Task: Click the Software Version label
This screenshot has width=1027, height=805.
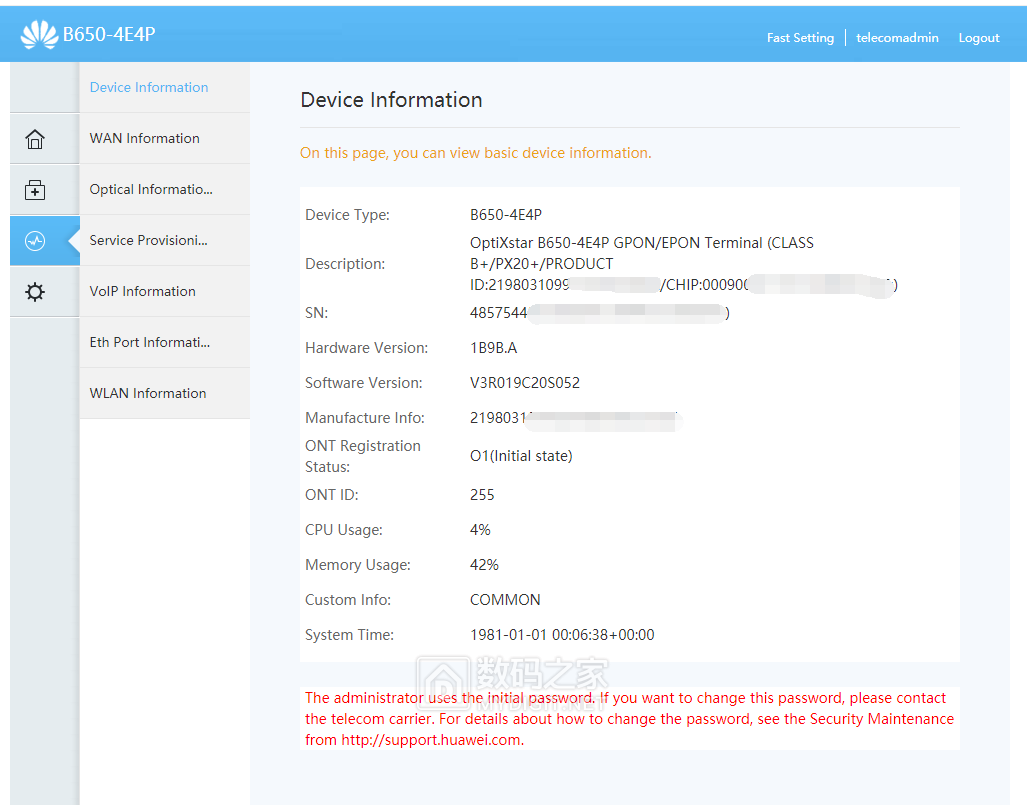Action: [x=364, y=383]
